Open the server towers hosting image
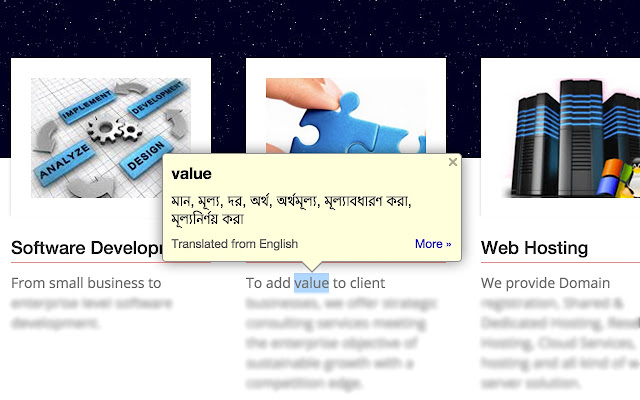This screenshot has width=640, height=400. [x=573, y=138]
